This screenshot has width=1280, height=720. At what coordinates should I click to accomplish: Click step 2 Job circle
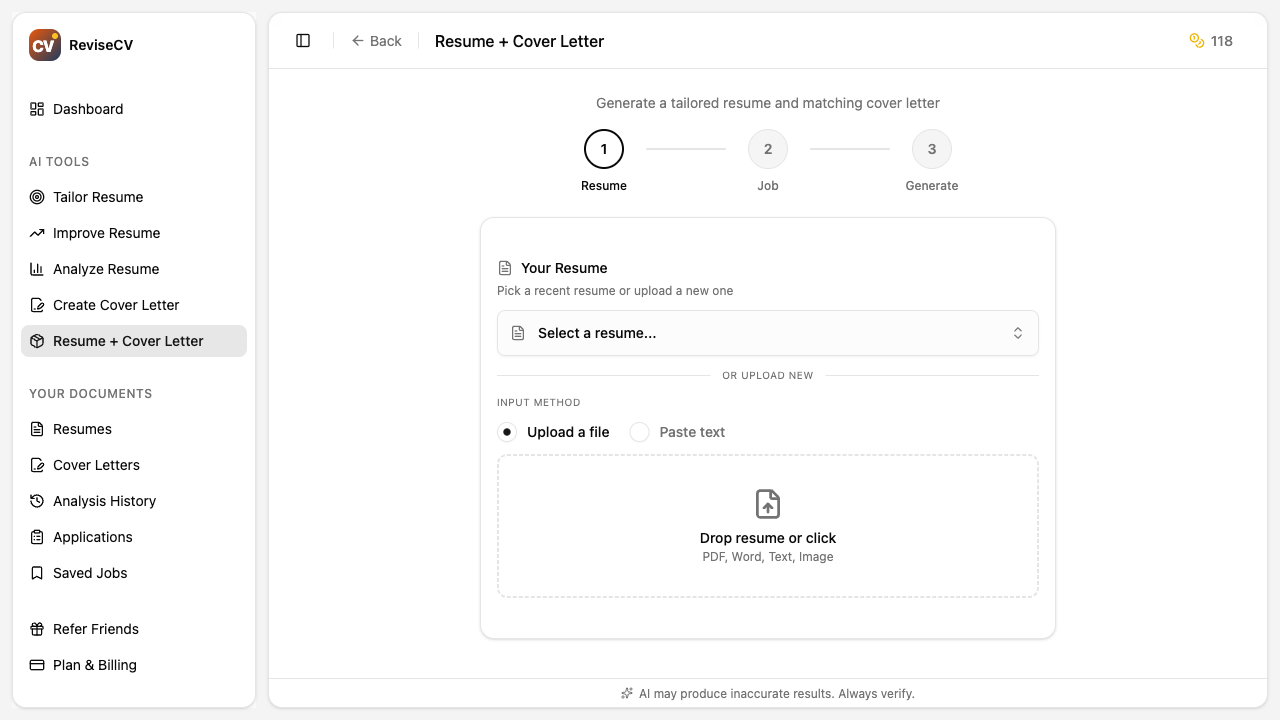point(768,148)
